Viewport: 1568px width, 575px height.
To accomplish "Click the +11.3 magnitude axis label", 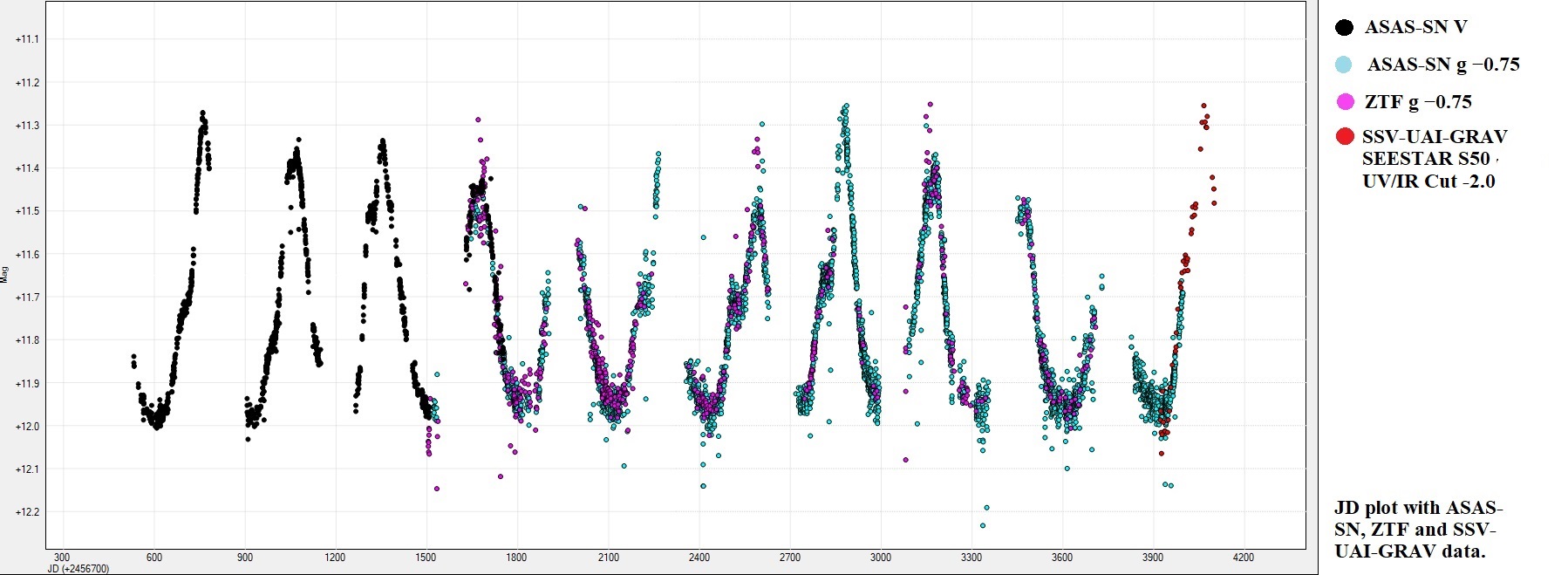I will click(x=27, y=126).
